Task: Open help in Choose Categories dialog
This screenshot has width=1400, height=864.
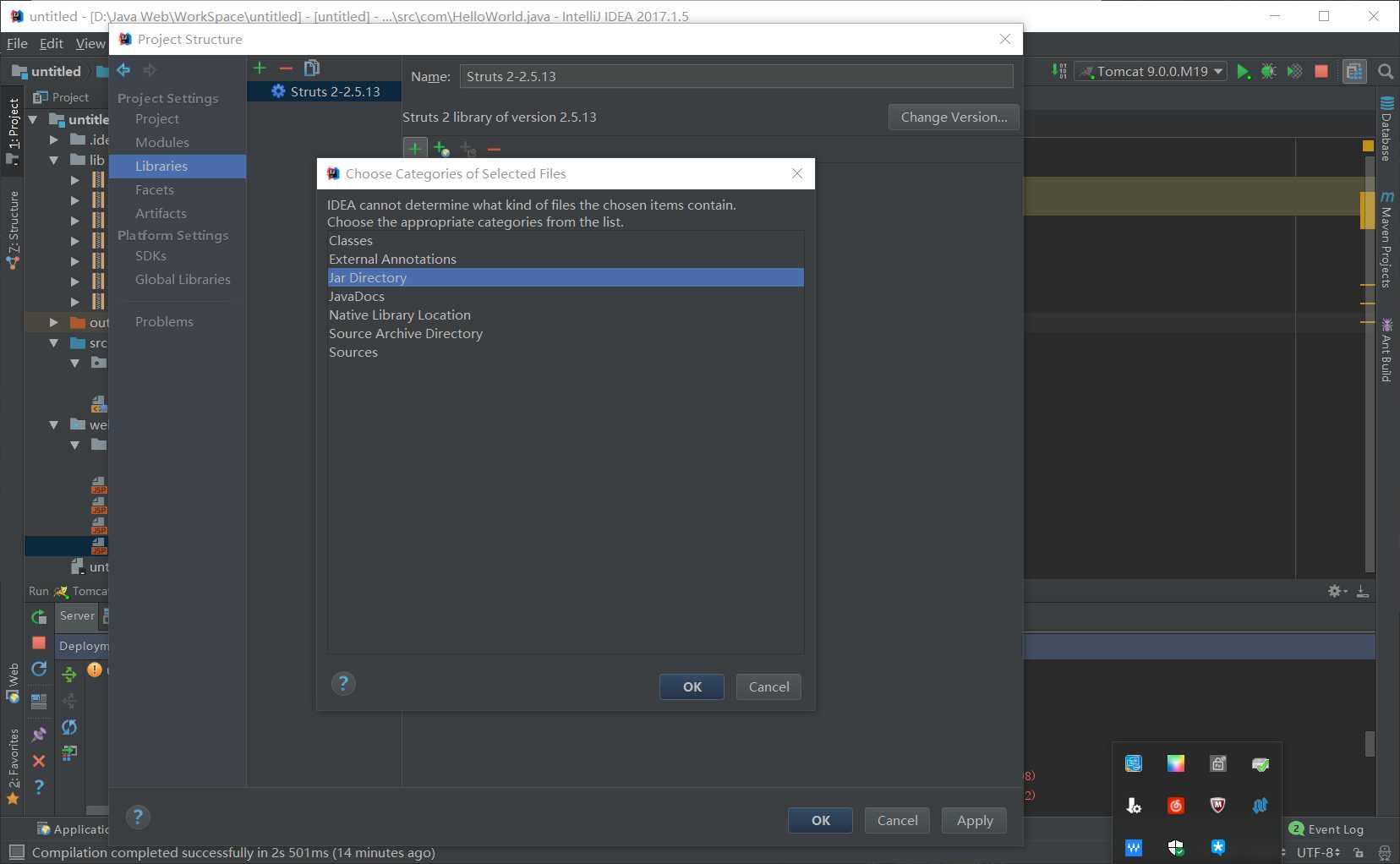Action: coord(343,683)
